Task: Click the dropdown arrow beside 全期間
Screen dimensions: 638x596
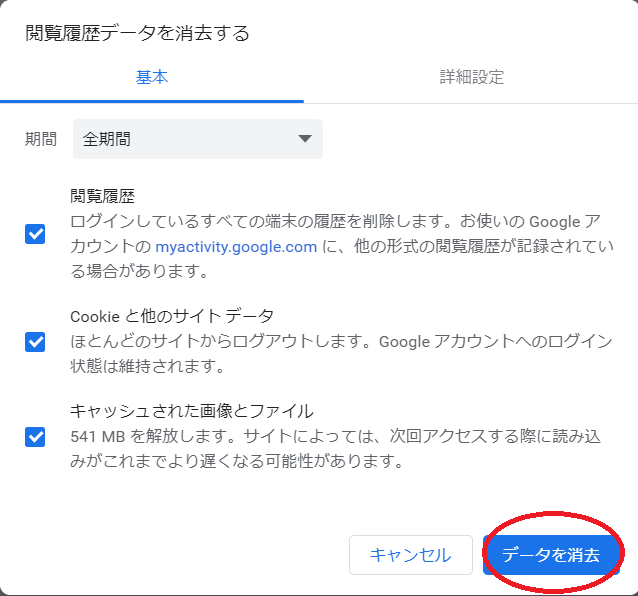Action: click(x=305, y=139)
